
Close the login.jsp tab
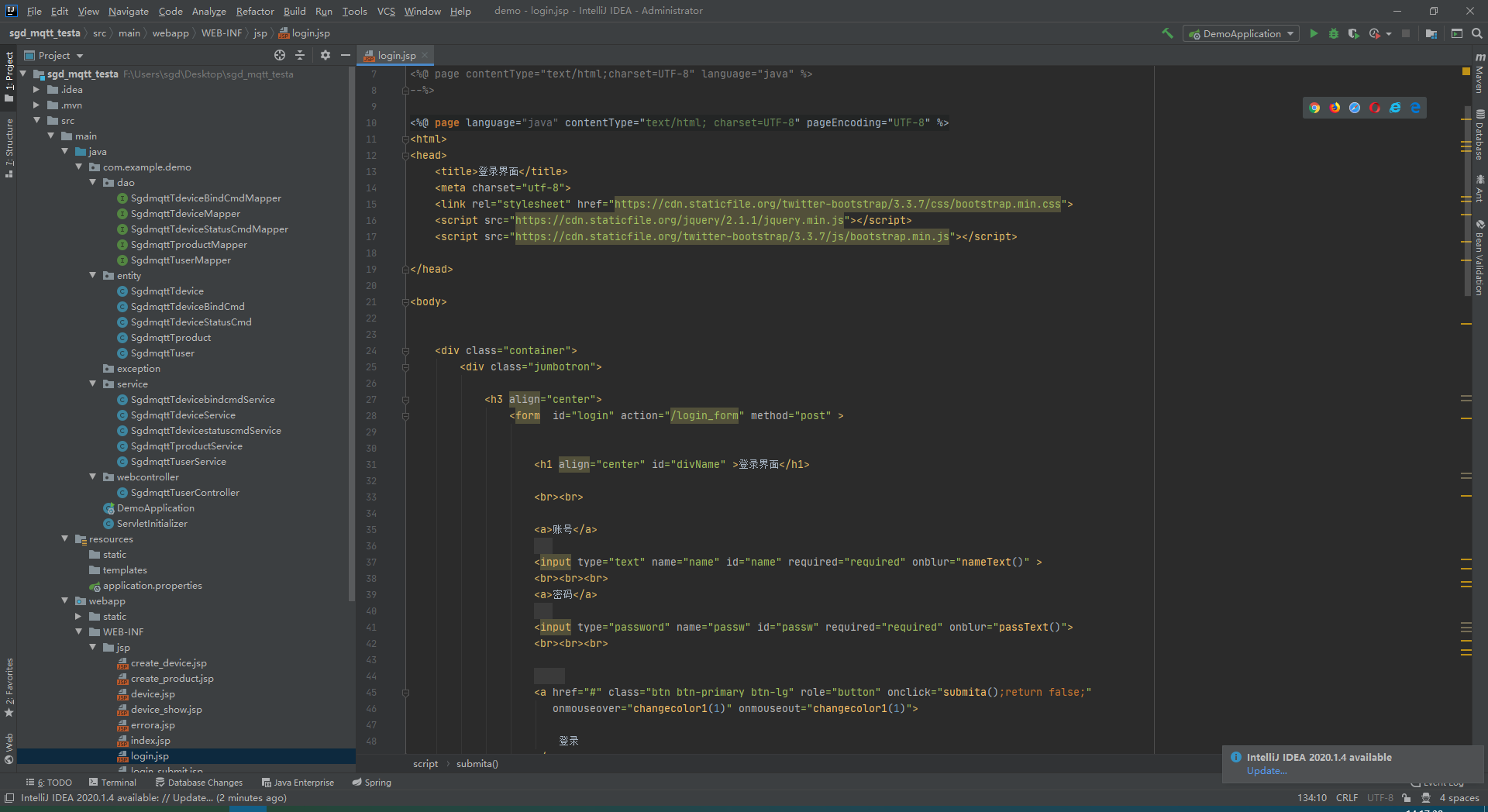[x=425, y=55]
